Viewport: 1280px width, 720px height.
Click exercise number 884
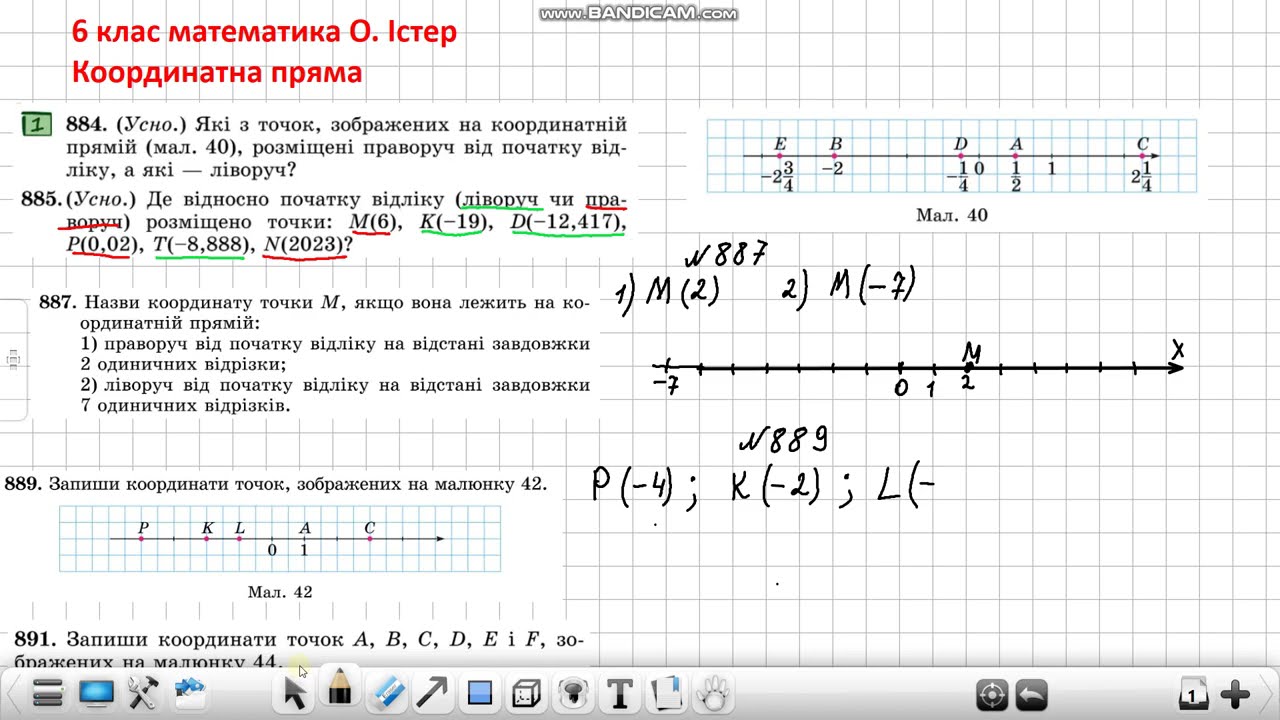click(86, 125)
